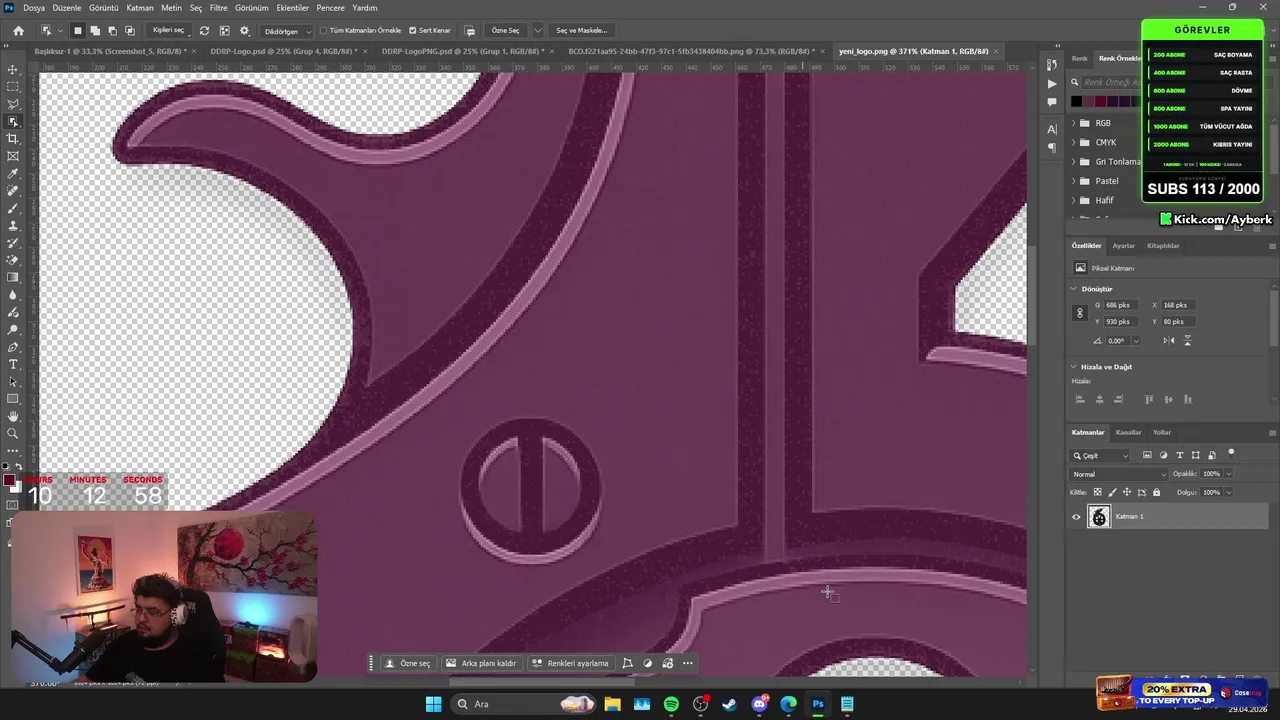Open the Kitaplıklar tab
The height and width of the screenshot is (720, 1280).
pyautogui.click(x=1163, y=245)
